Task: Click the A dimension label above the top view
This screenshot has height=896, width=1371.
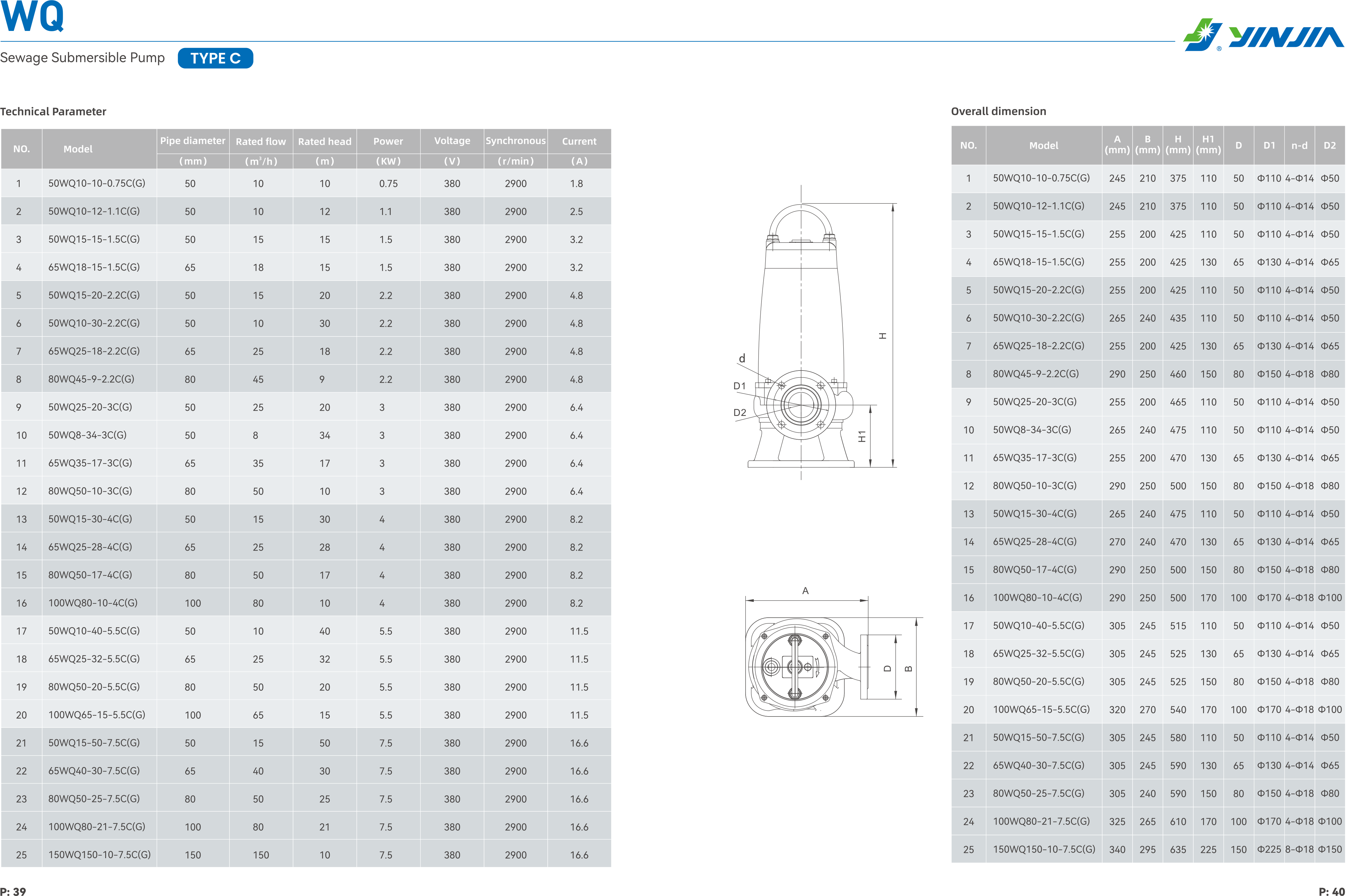Action: [805, 590]
